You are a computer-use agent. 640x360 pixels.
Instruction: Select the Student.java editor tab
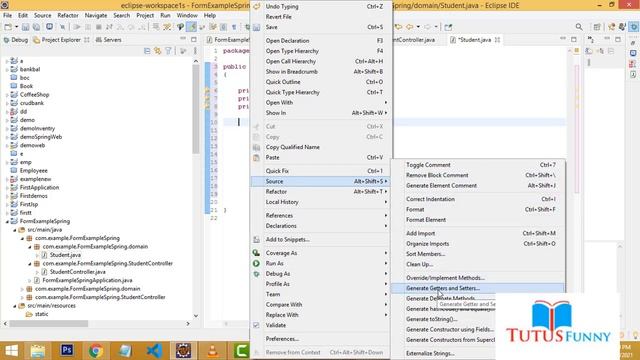click(474, 40)
